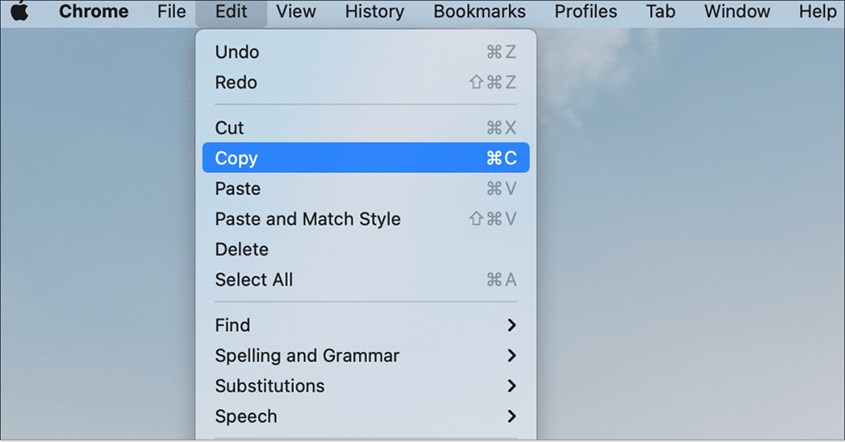The image size is (845, 442).
Task: Open the Window menu
Action: [737, 11]
